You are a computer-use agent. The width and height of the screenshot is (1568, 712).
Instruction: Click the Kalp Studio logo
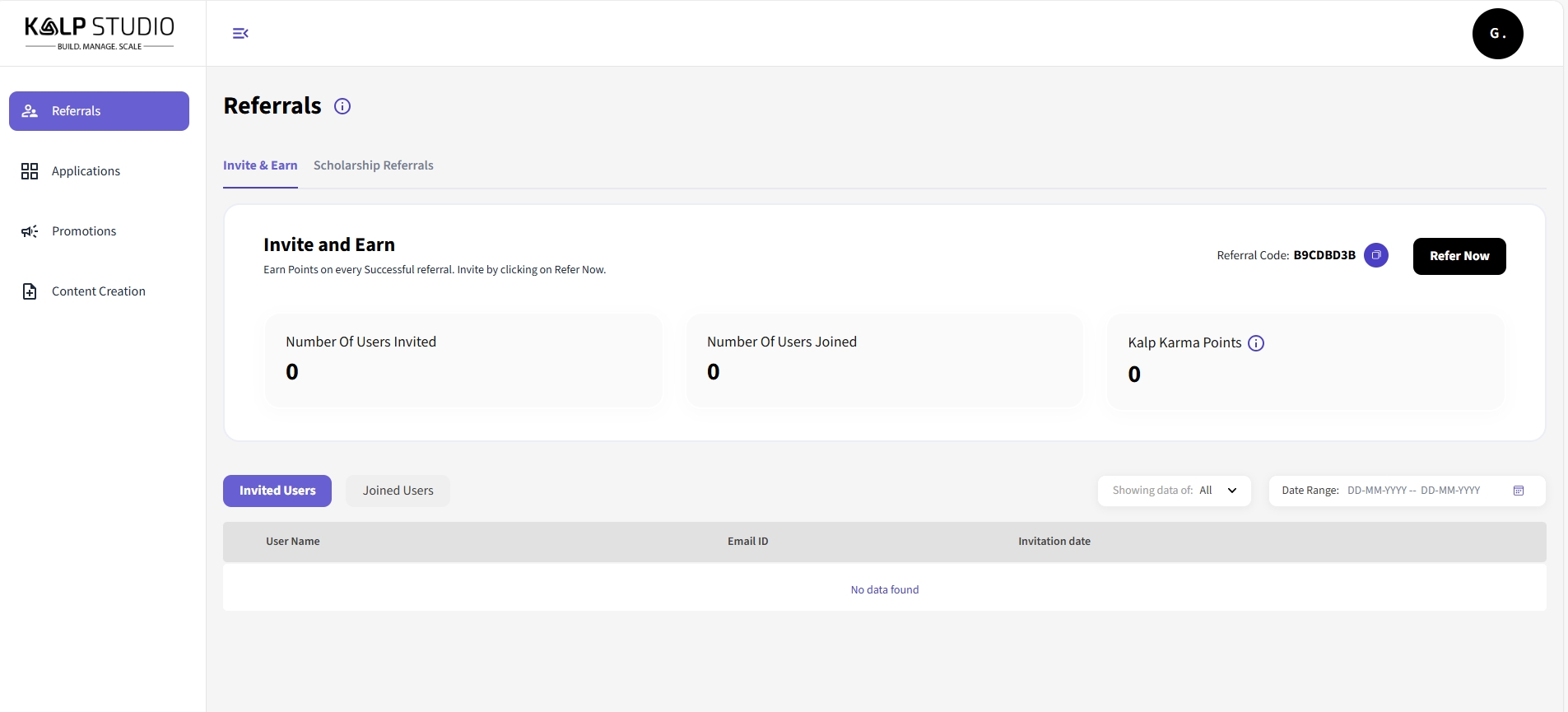(x=100, y=34)
